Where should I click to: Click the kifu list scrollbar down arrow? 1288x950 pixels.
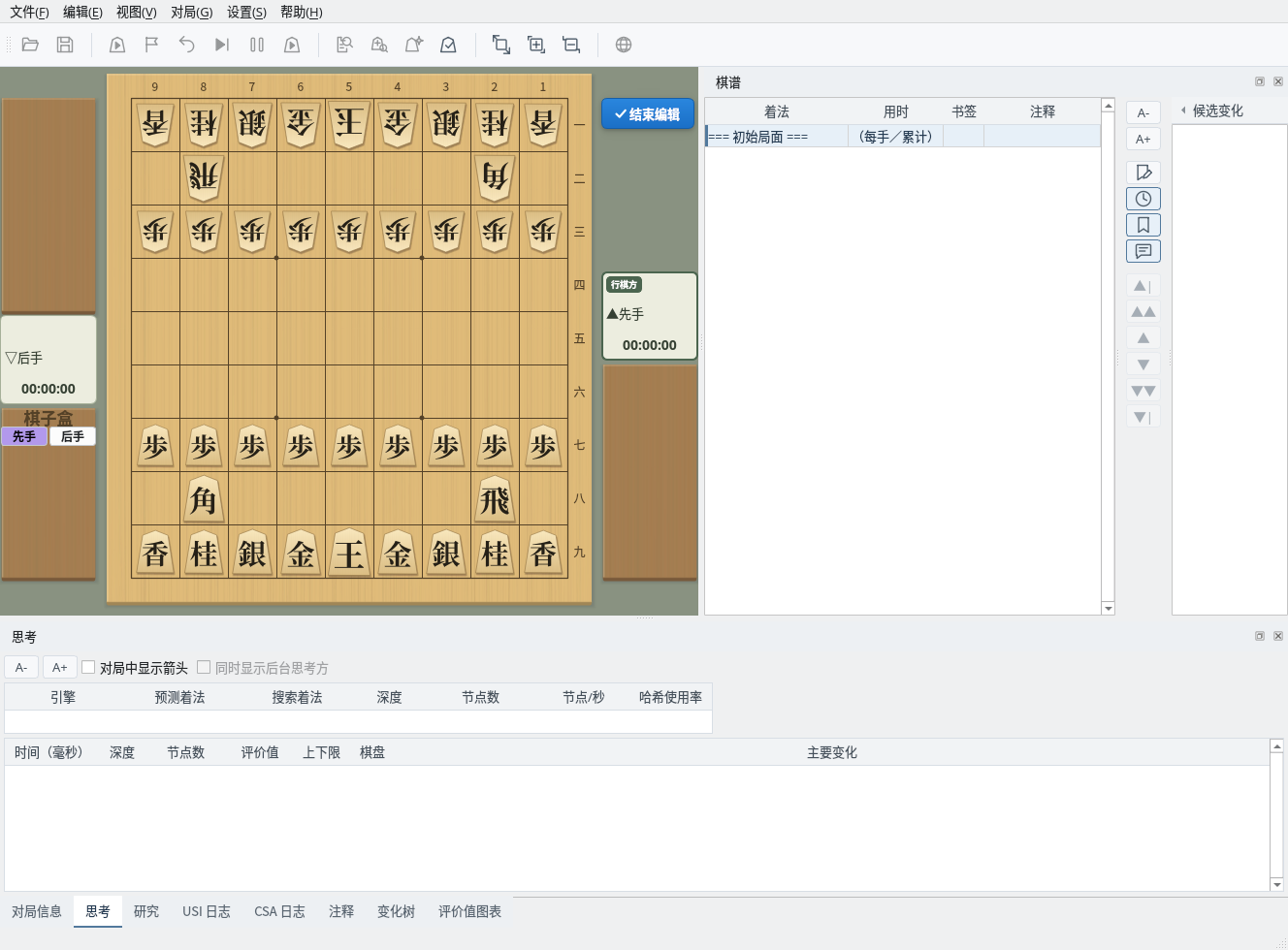click(1108, 608)
